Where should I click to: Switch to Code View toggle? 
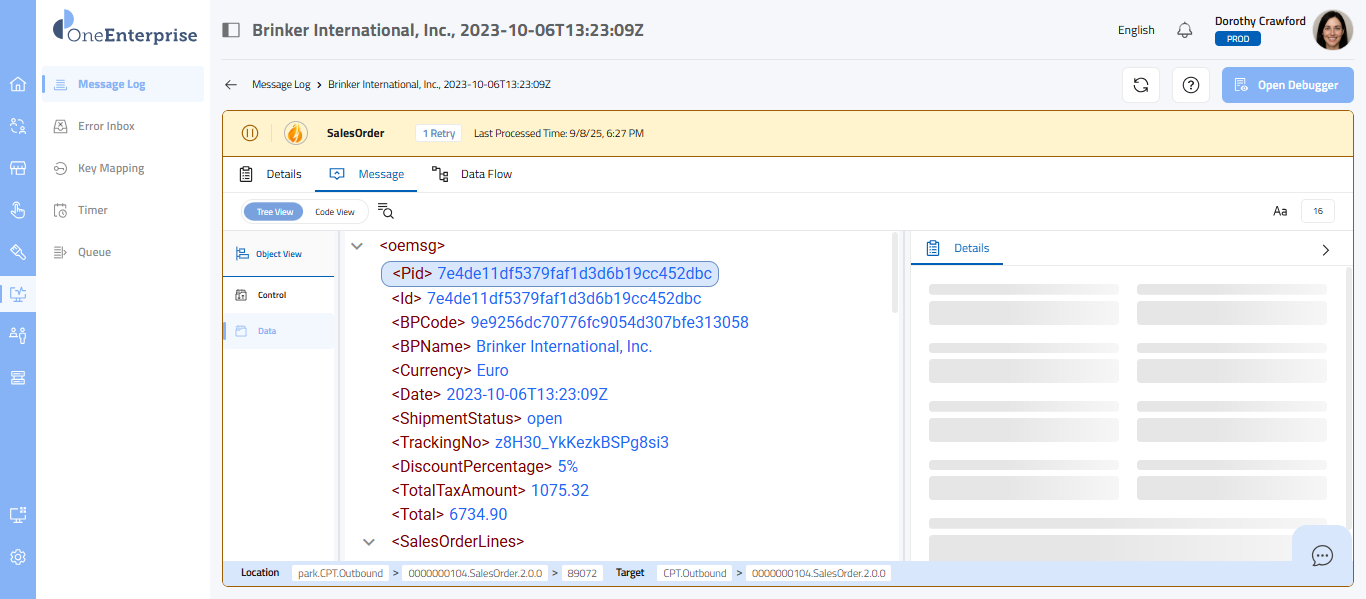pyautogui.click(x=335, y=212)
